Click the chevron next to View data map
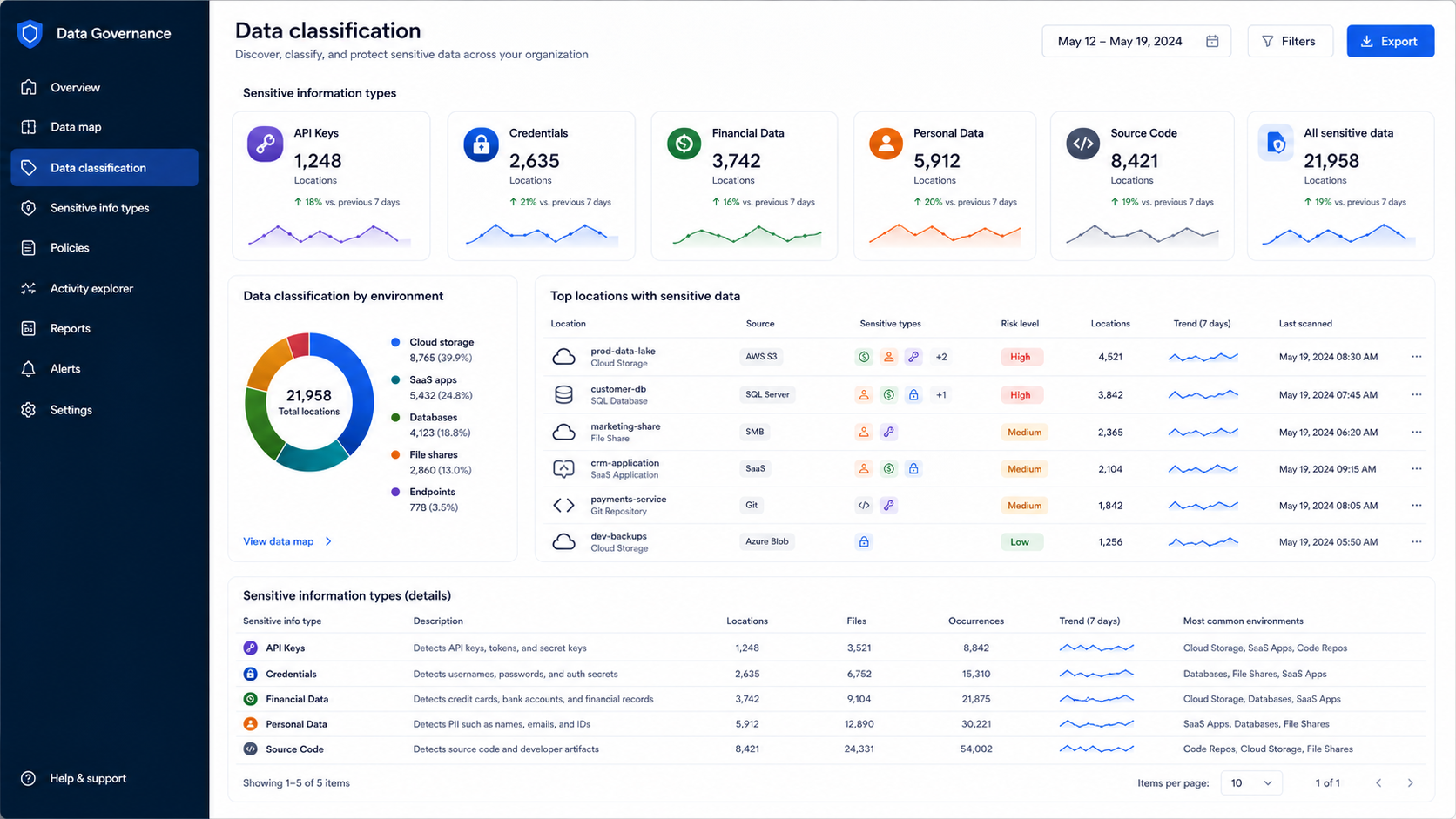 328,541
